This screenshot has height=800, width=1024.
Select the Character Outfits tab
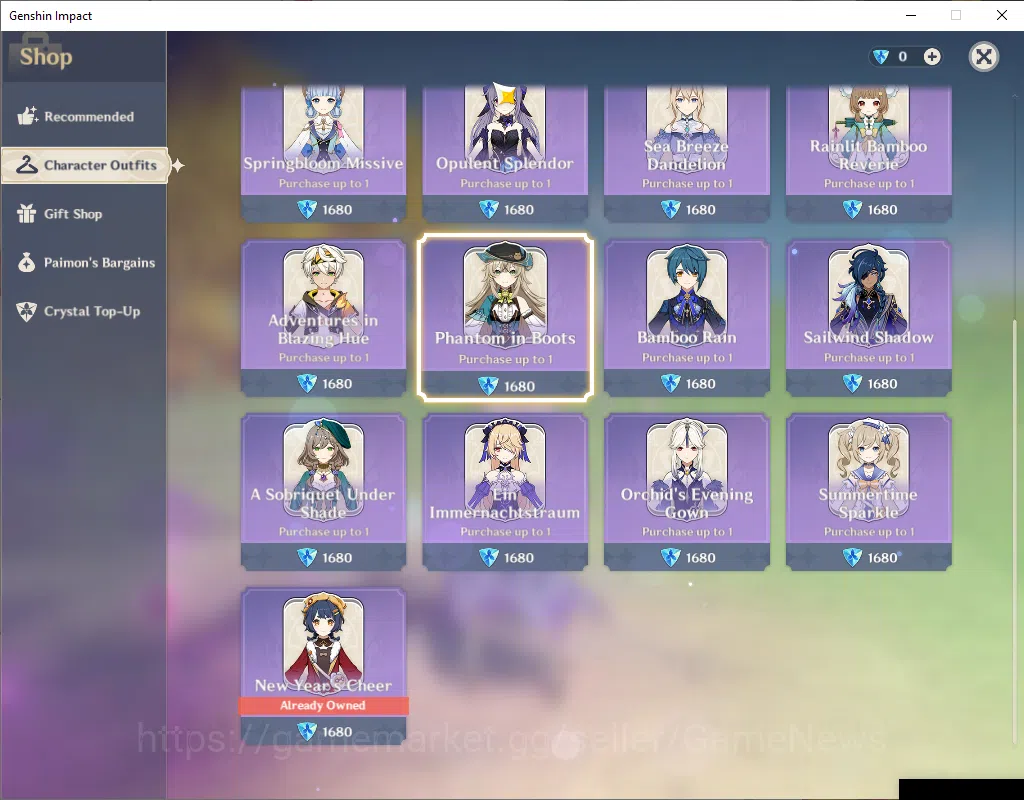point(85,165)
